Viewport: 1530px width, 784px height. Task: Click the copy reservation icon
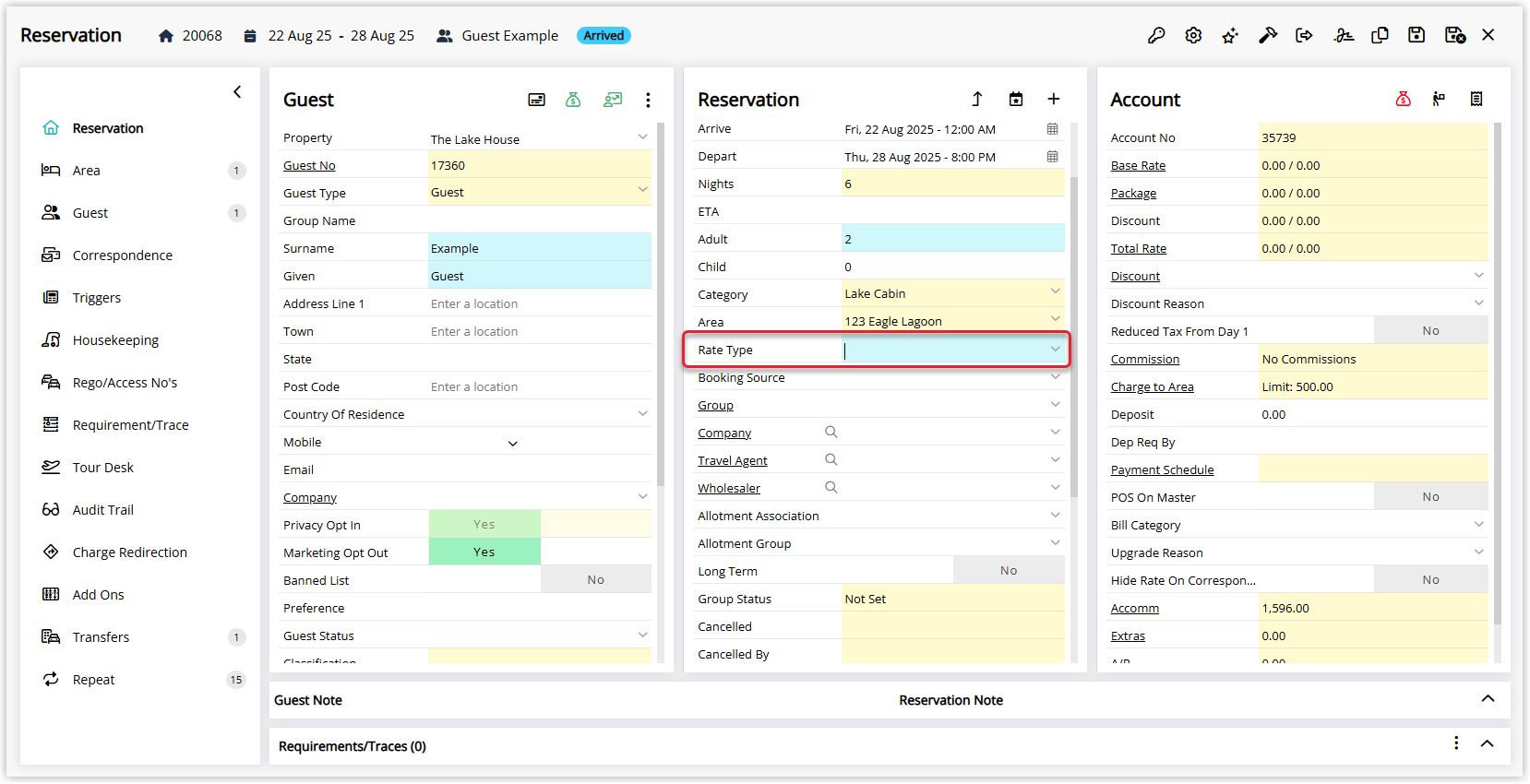click(1380, 35)
